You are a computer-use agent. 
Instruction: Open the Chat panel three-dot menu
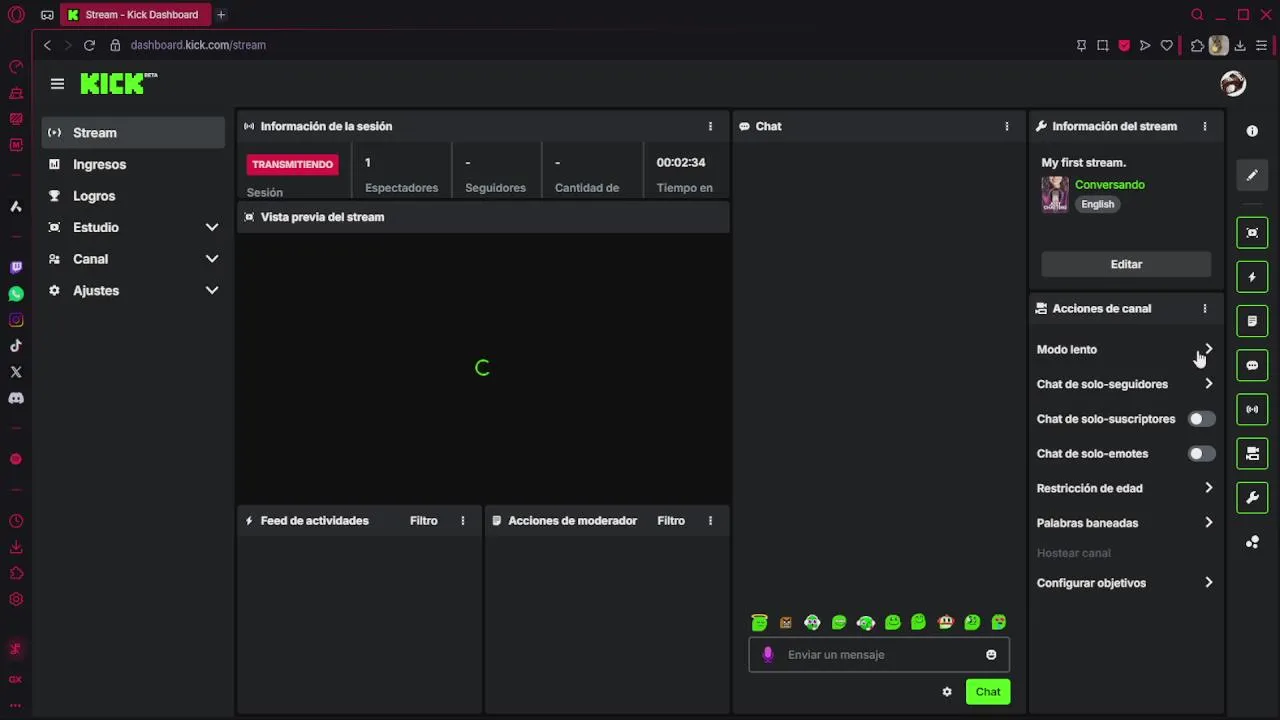coord(1007,127)
